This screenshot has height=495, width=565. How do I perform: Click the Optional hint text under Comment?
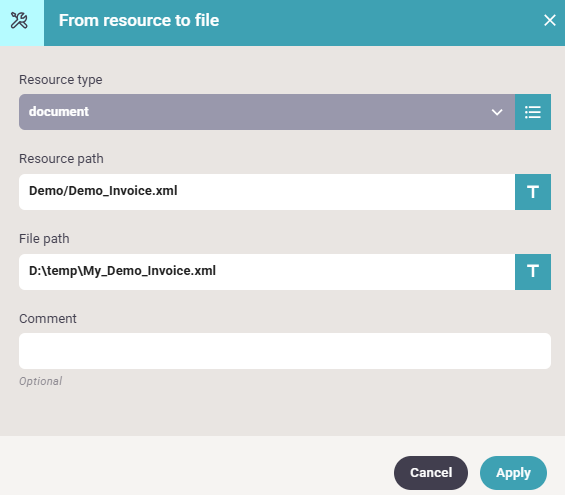[x=40, y=381]
